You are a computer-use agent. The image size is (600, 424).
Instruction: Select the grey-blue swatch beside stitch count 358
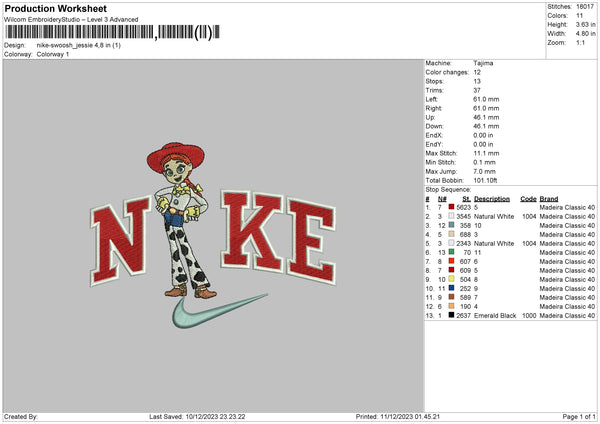[452, 225]
